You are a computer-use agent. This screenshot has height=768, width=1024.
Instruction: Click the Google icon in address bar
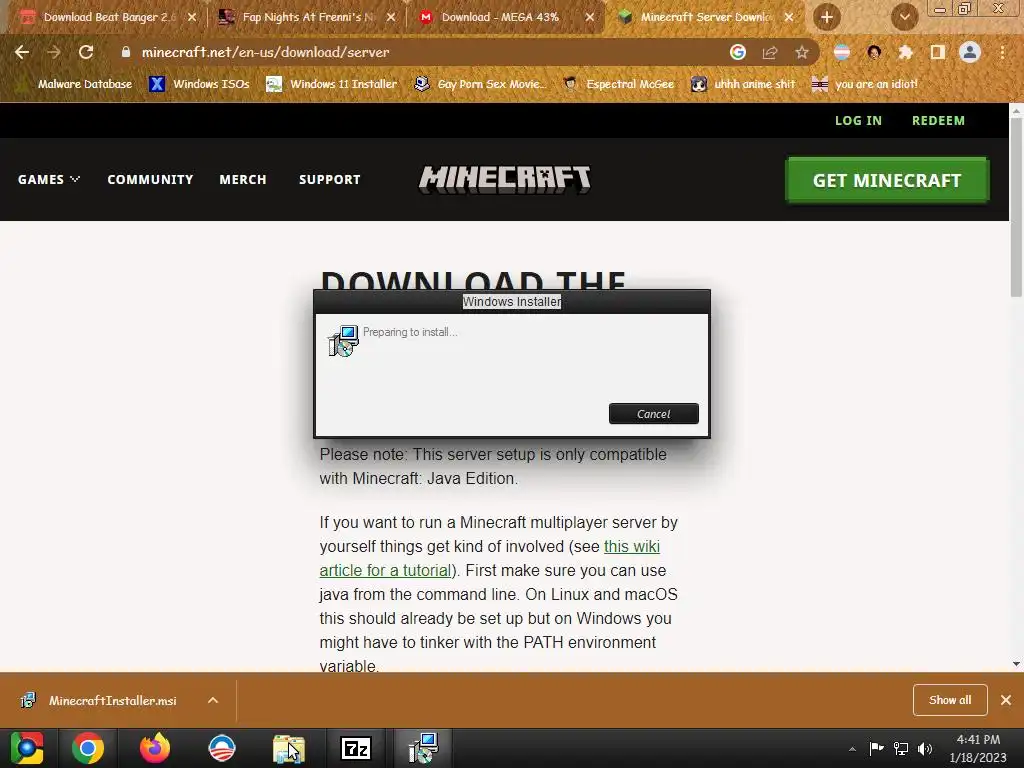[x=738, y=52]
